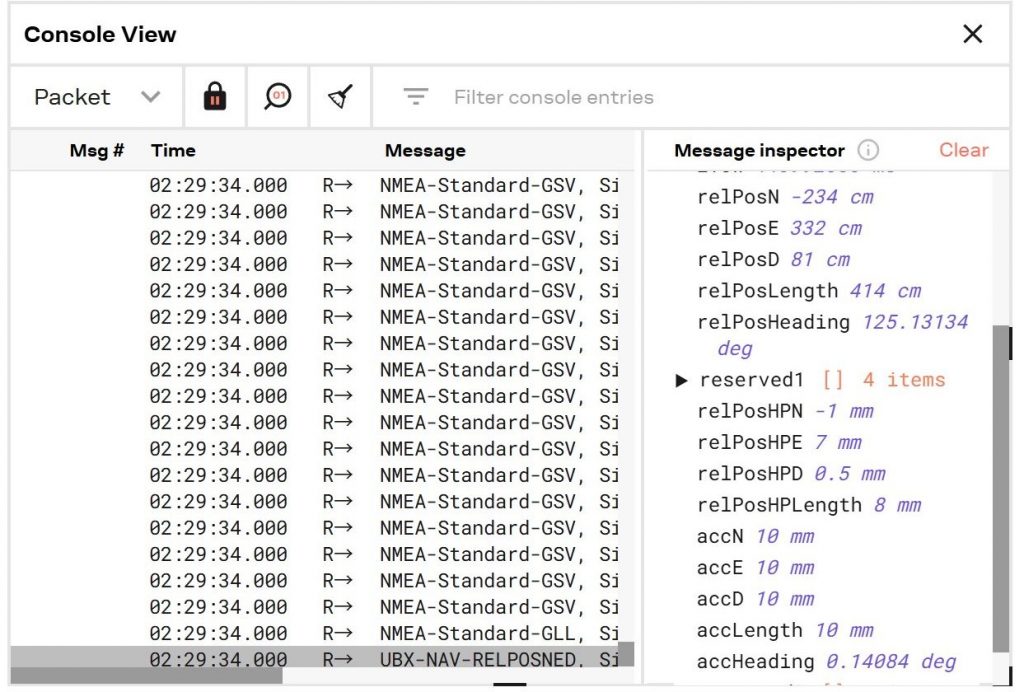1024x692 pixels.
Task: Click the Message inspector info icon
Action: point(867,150)
